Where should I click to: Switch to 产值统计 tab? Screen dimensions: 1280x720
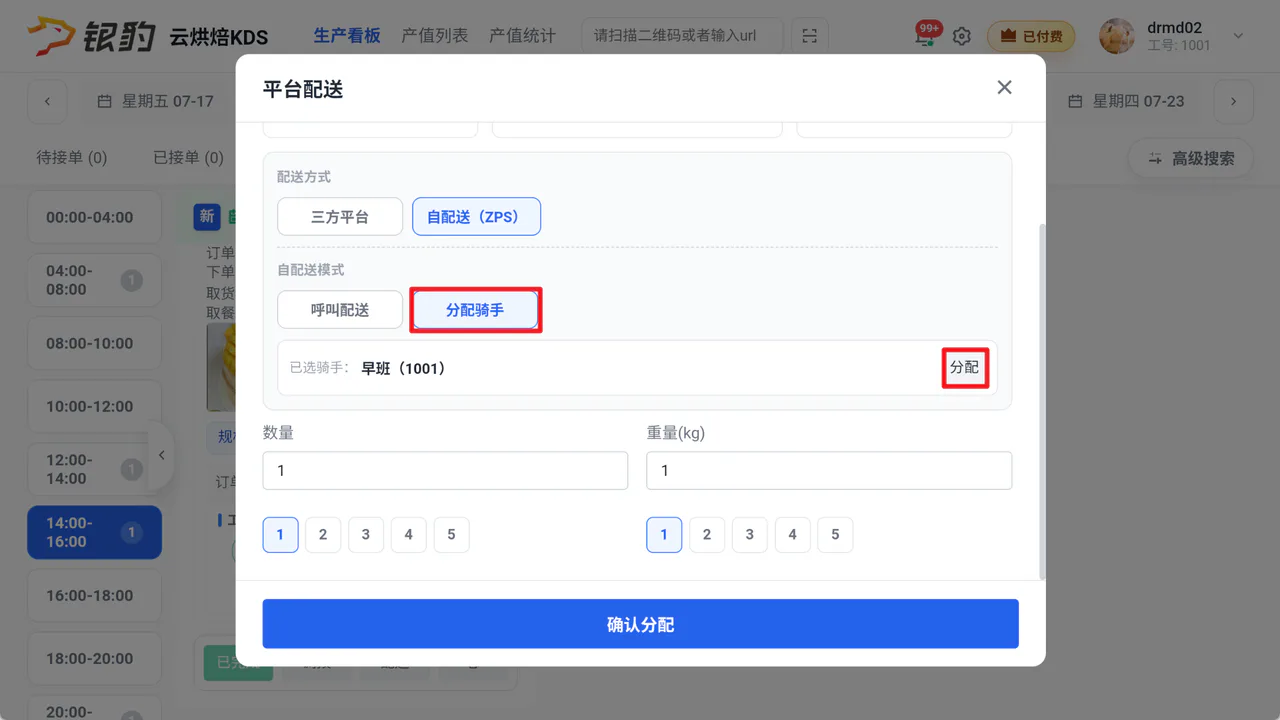tap(522, 36)
